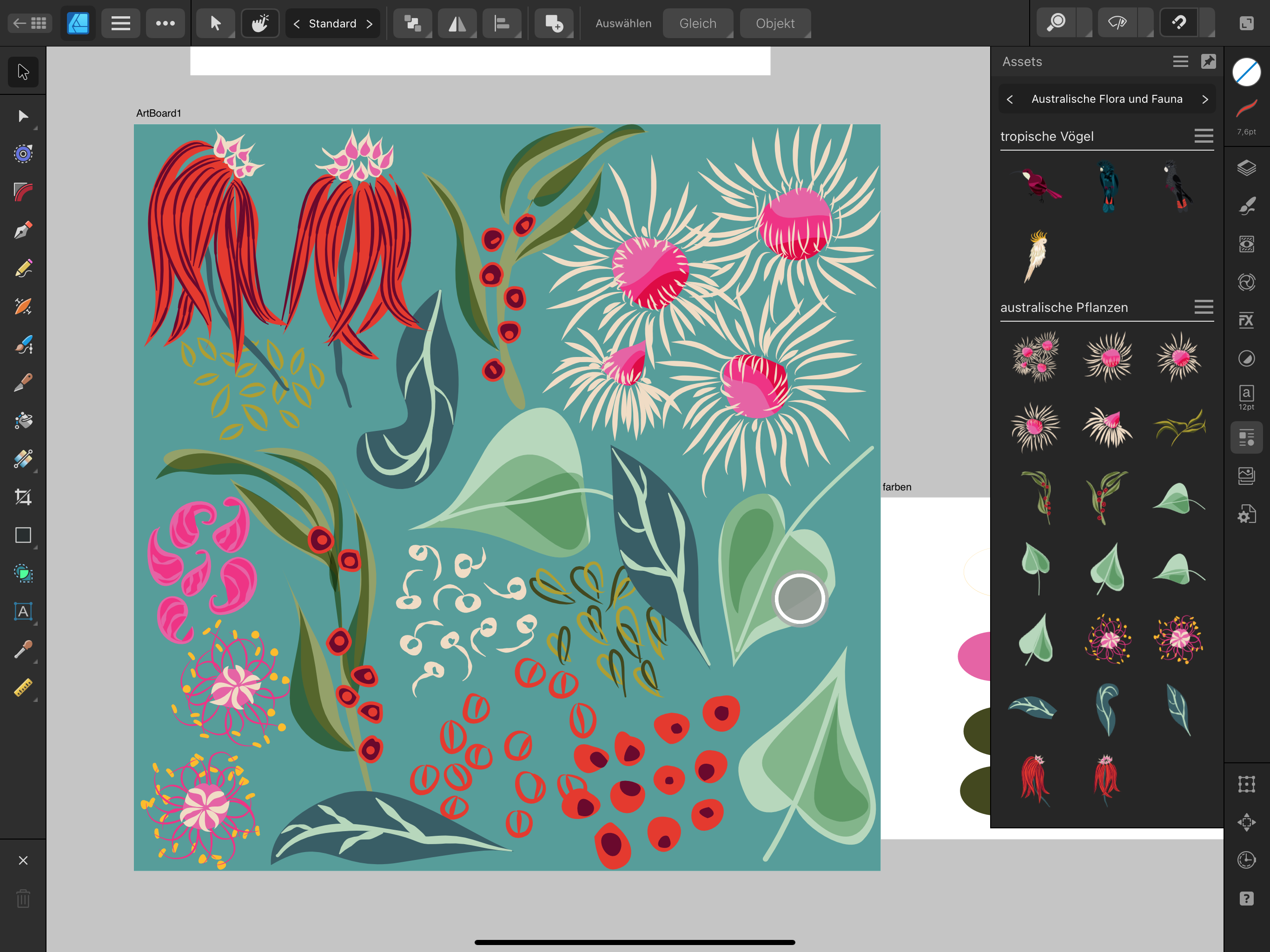Select the ArtBoard1 label
Screen dimensions: 1270x952
pyautogui.click(x=159, y=114)
